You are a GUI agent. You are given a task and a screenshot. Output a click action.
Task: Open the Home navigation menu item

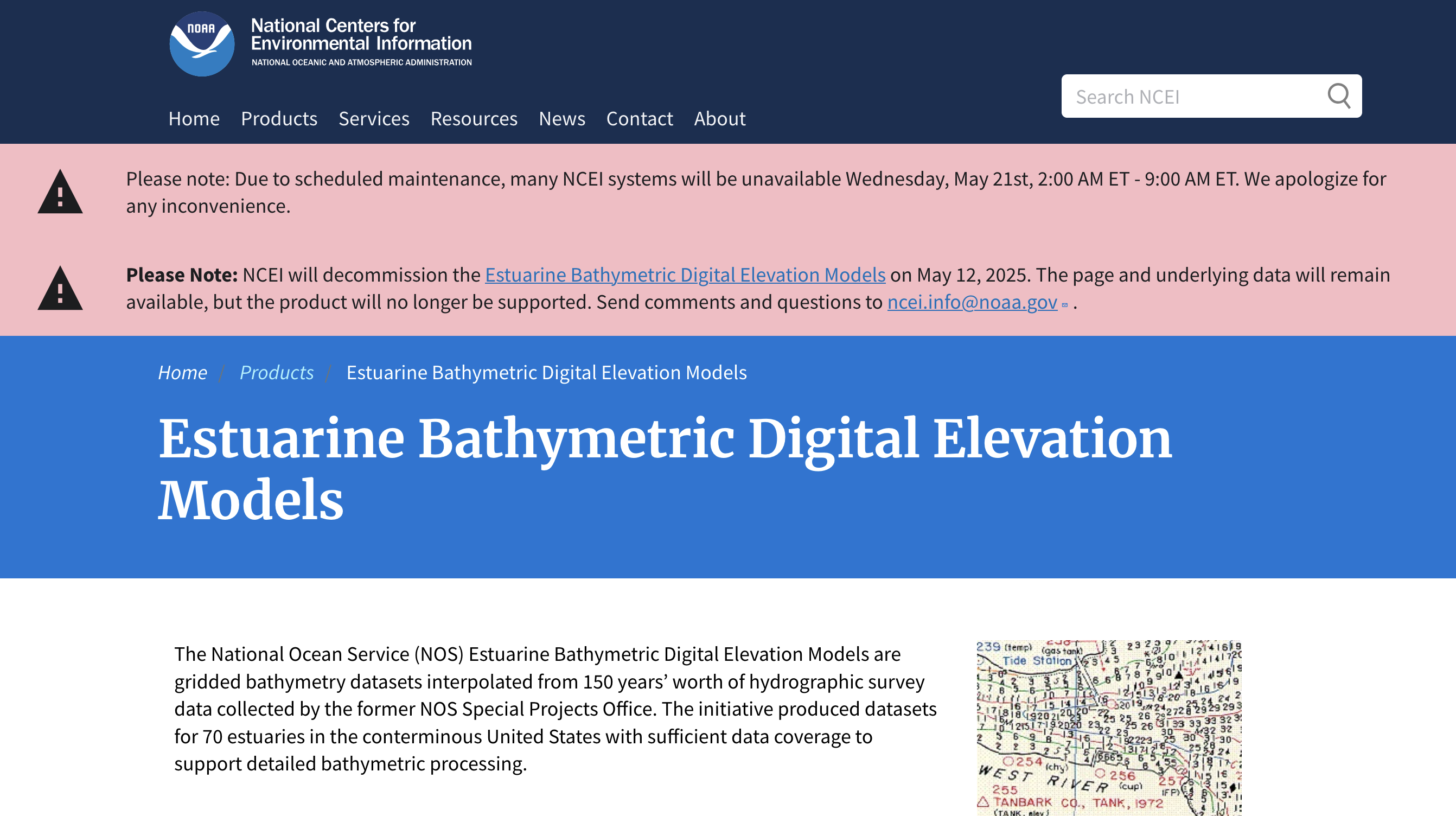(x=194, y=118)
